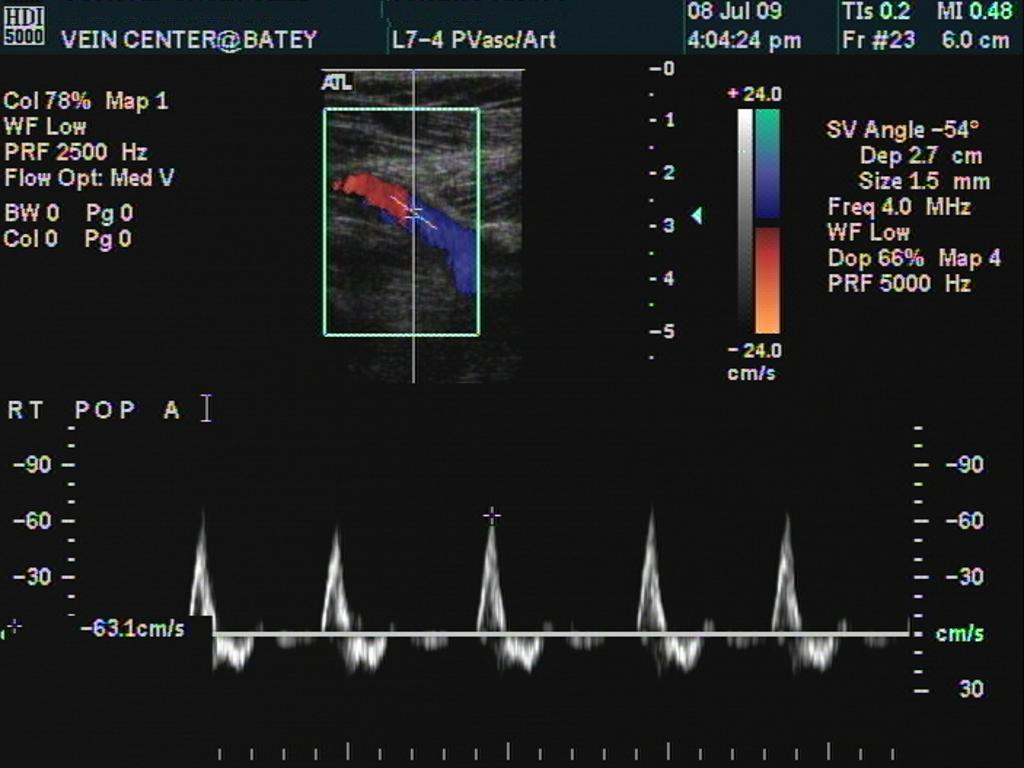1024x768 pixels.
Task: Click the caliper icon beside the -63.1cm/s readout
Action: pos(14,627)
